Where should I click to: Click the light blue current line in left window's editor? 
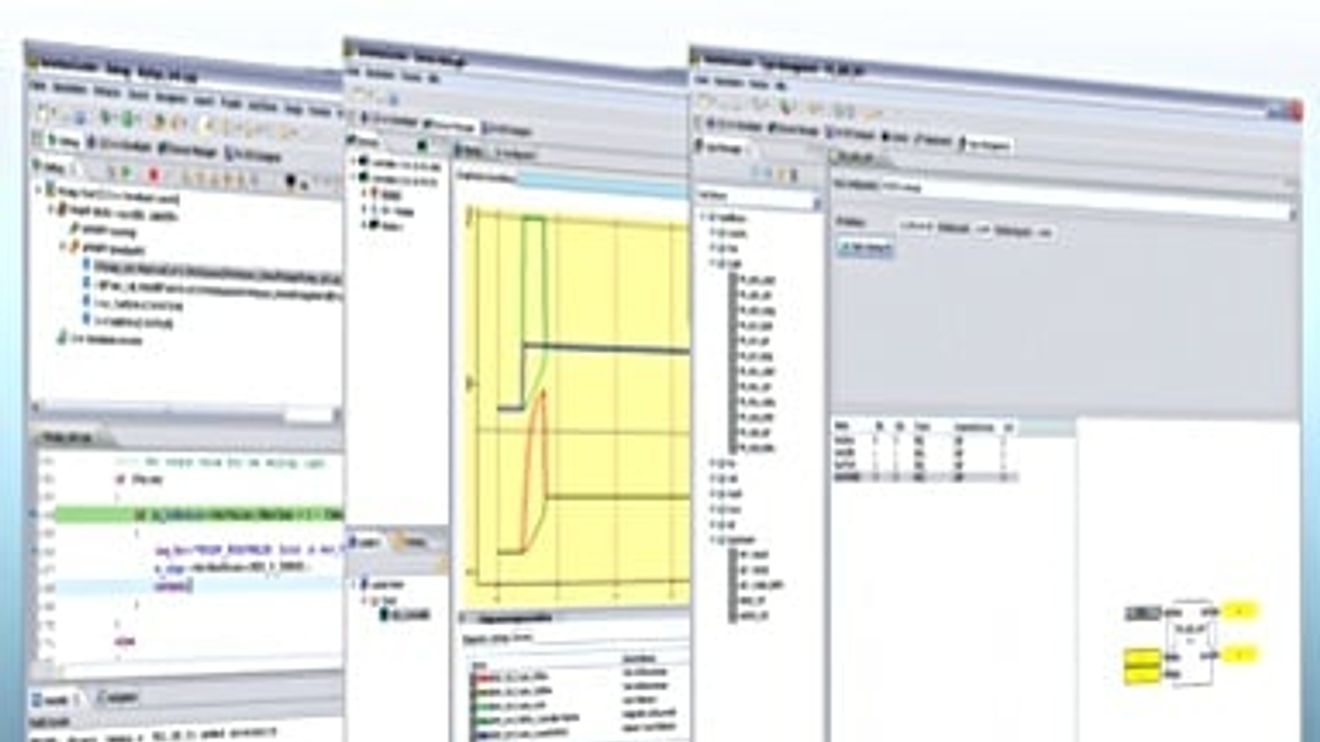pos(198,585)
